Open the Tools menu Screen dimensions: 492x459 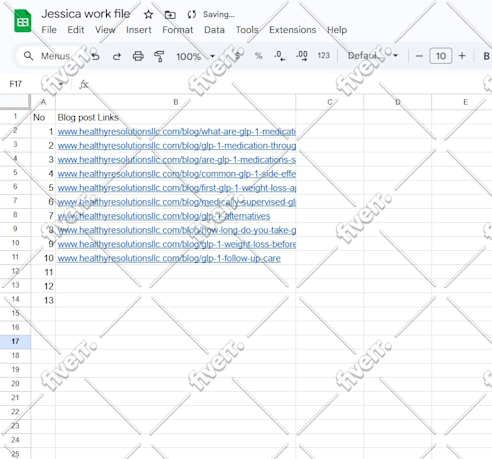(x=247, y=30)
